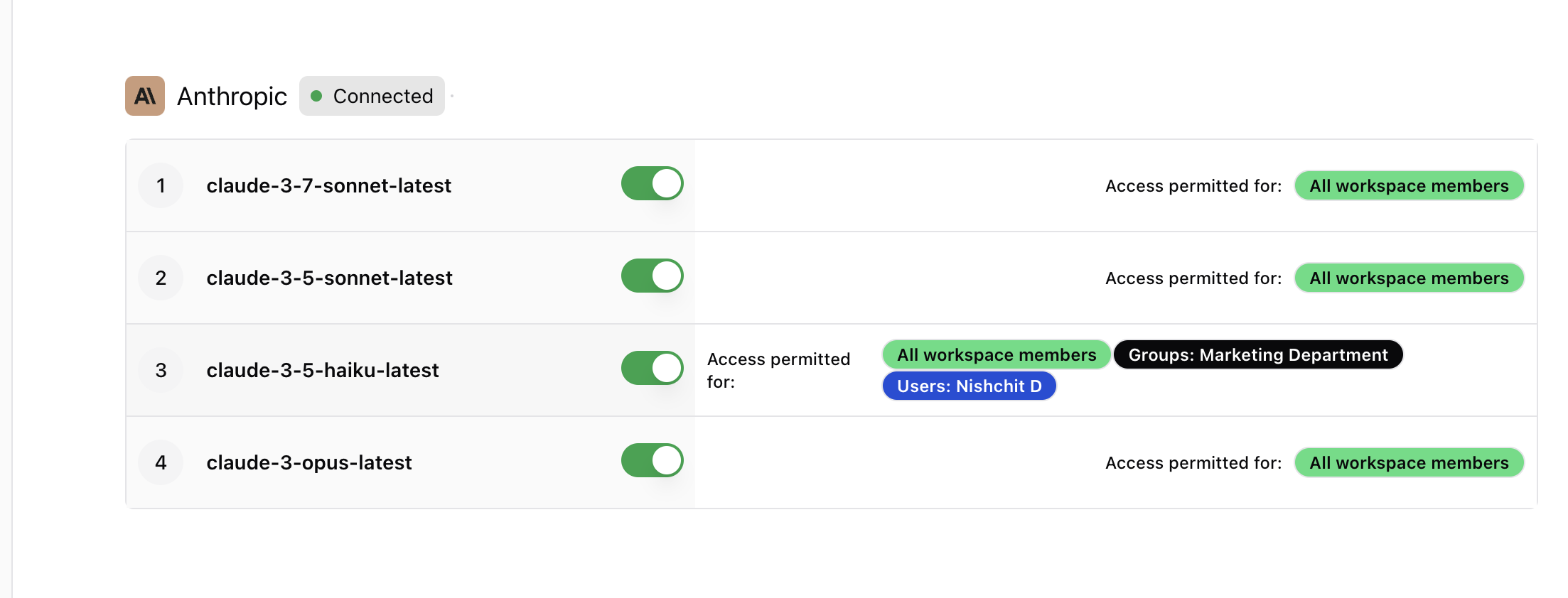Click the Connected status badge
The height and width of the screenshot is (598, 1568).
(x=372, y=95)
